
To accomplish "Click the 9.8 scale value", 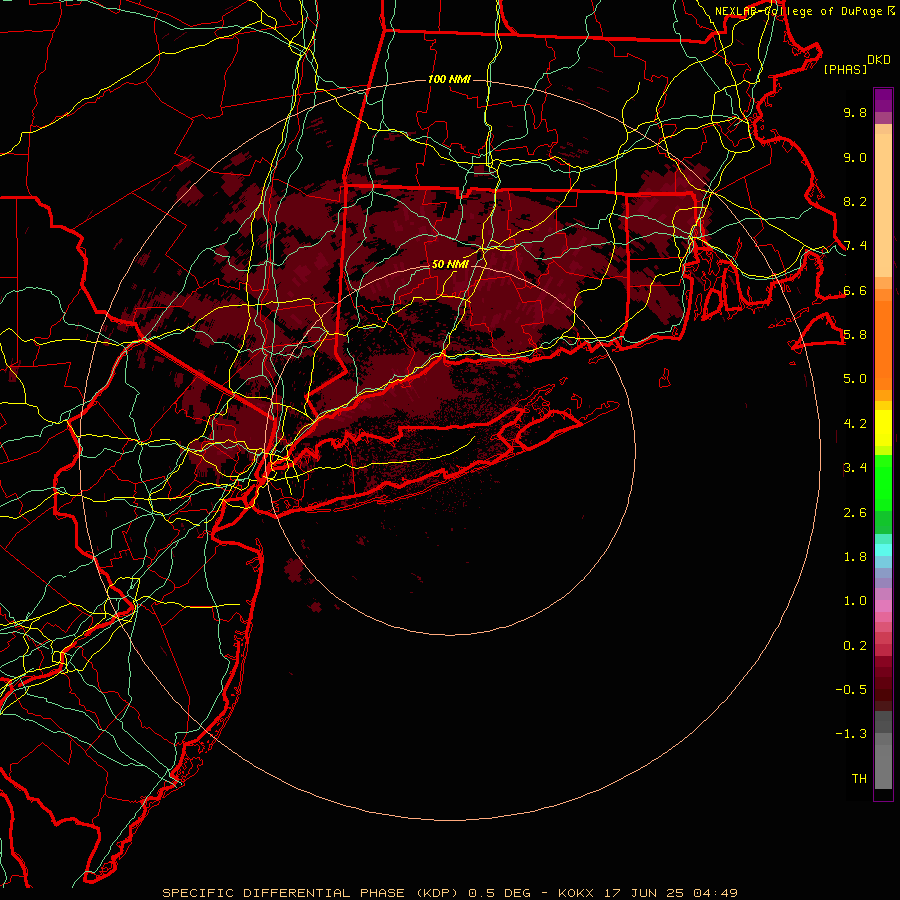I will click(855, 112).
